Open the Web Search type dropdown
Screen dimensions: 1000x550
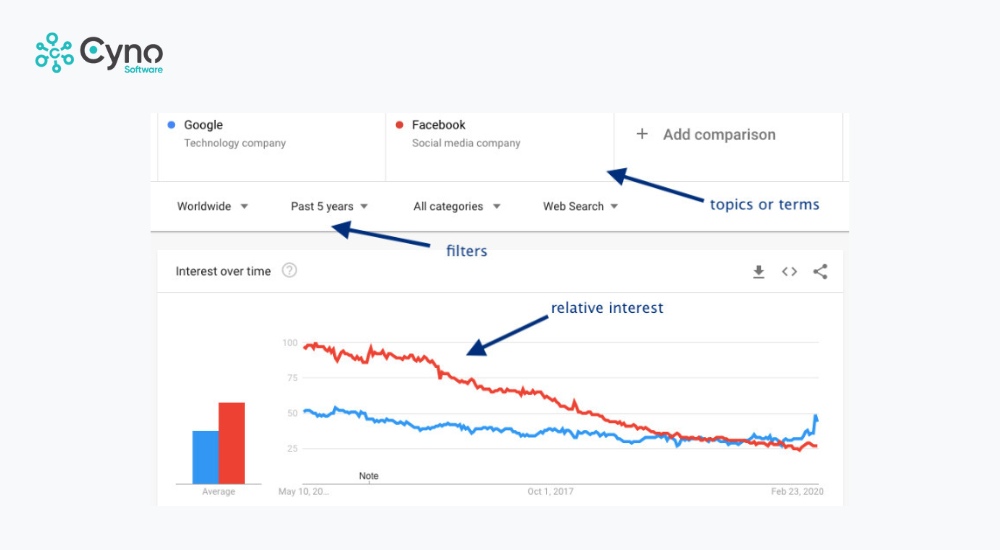point(580,206)
